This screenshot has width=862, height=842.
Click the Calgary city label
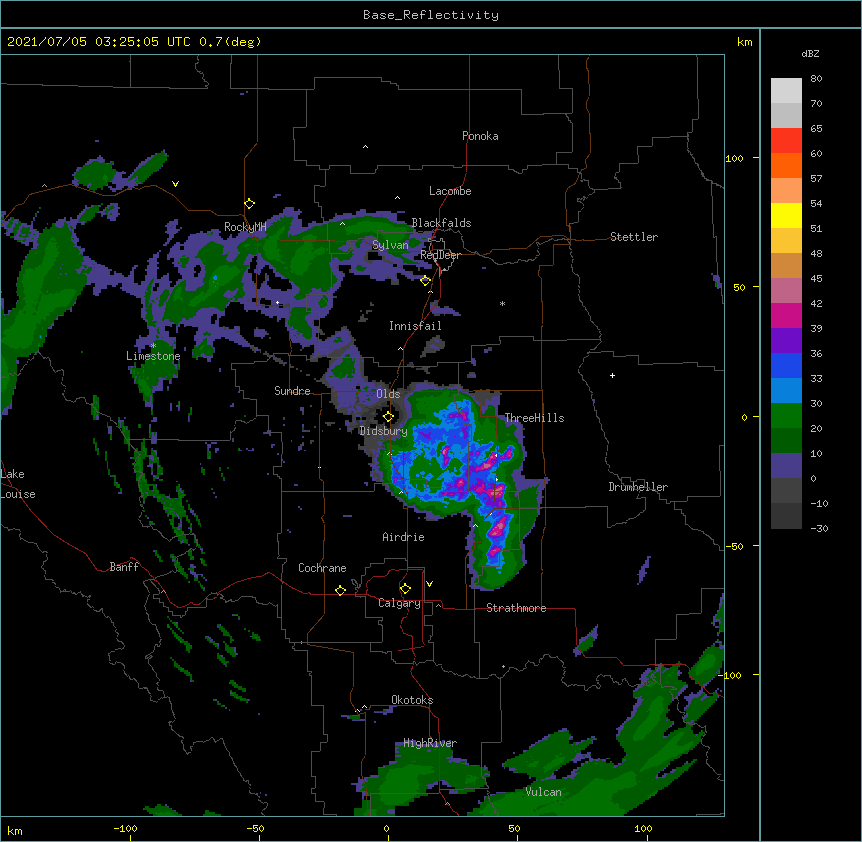[399, 603]
